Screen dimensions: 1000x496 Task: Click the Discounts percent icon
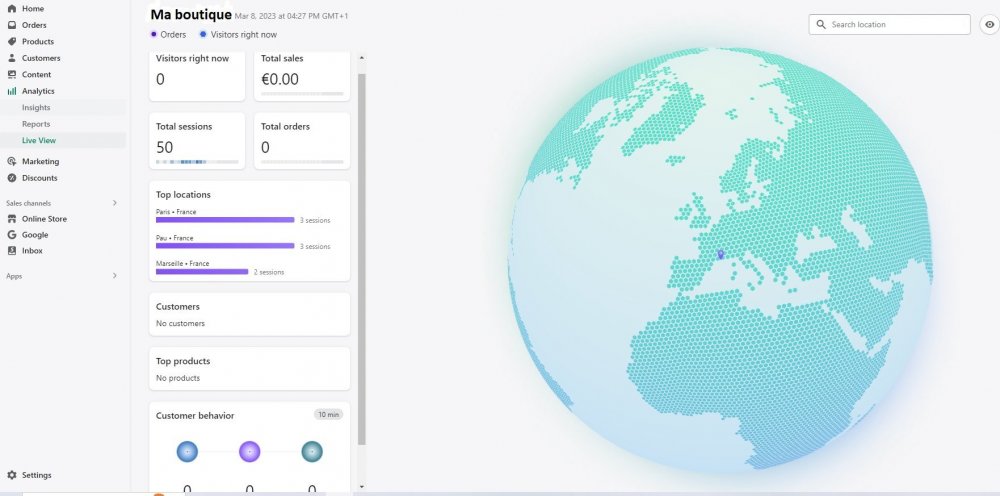click(11, 178)
